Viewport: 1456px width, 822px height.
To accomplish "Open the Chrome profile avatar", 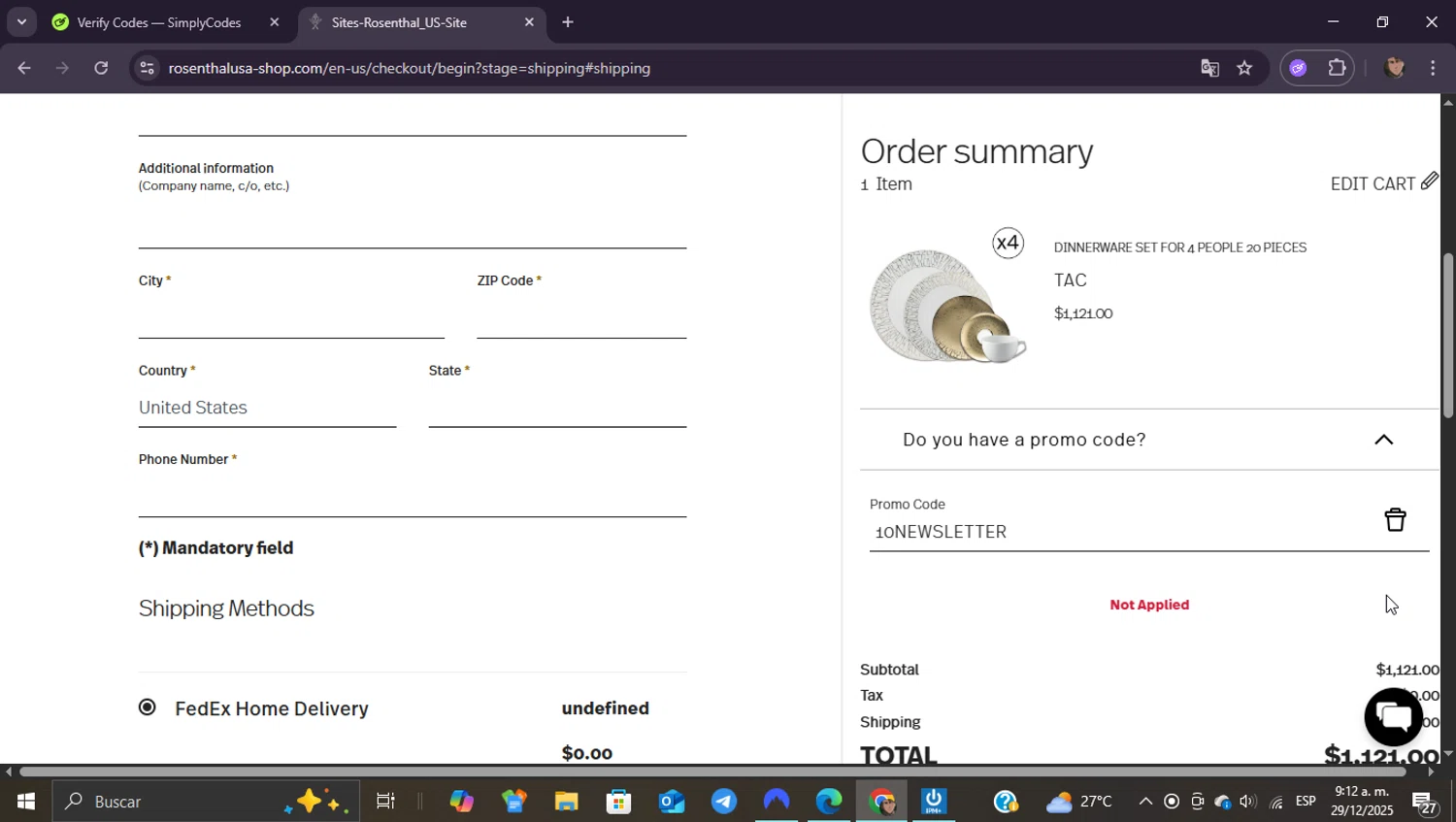I will pos(1395,68).
